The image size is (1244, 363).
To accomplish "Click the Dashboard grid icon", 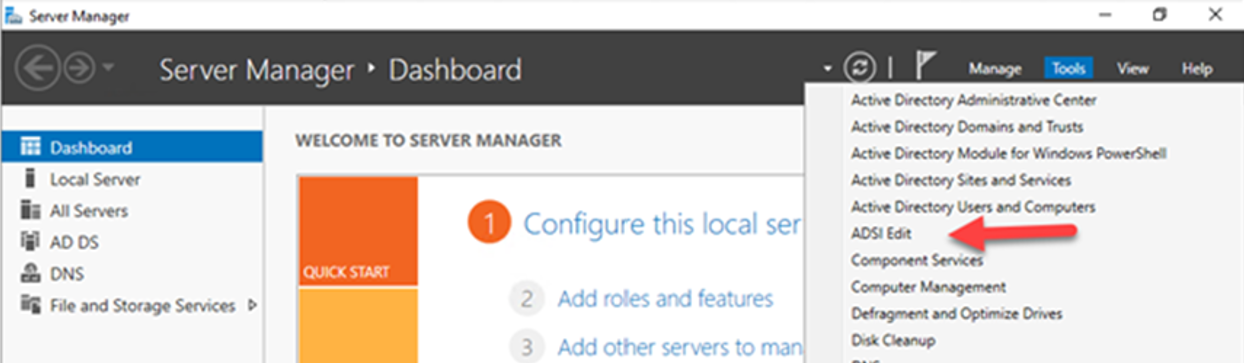I will click(30, 147).
